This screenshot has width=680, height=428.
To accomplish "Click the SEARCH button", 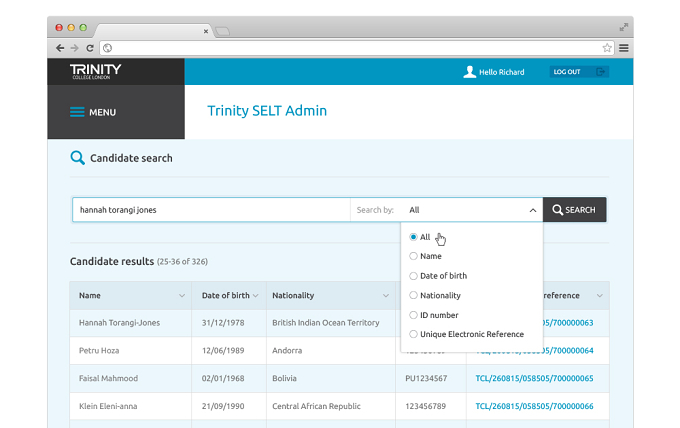I will click(575, 210).
